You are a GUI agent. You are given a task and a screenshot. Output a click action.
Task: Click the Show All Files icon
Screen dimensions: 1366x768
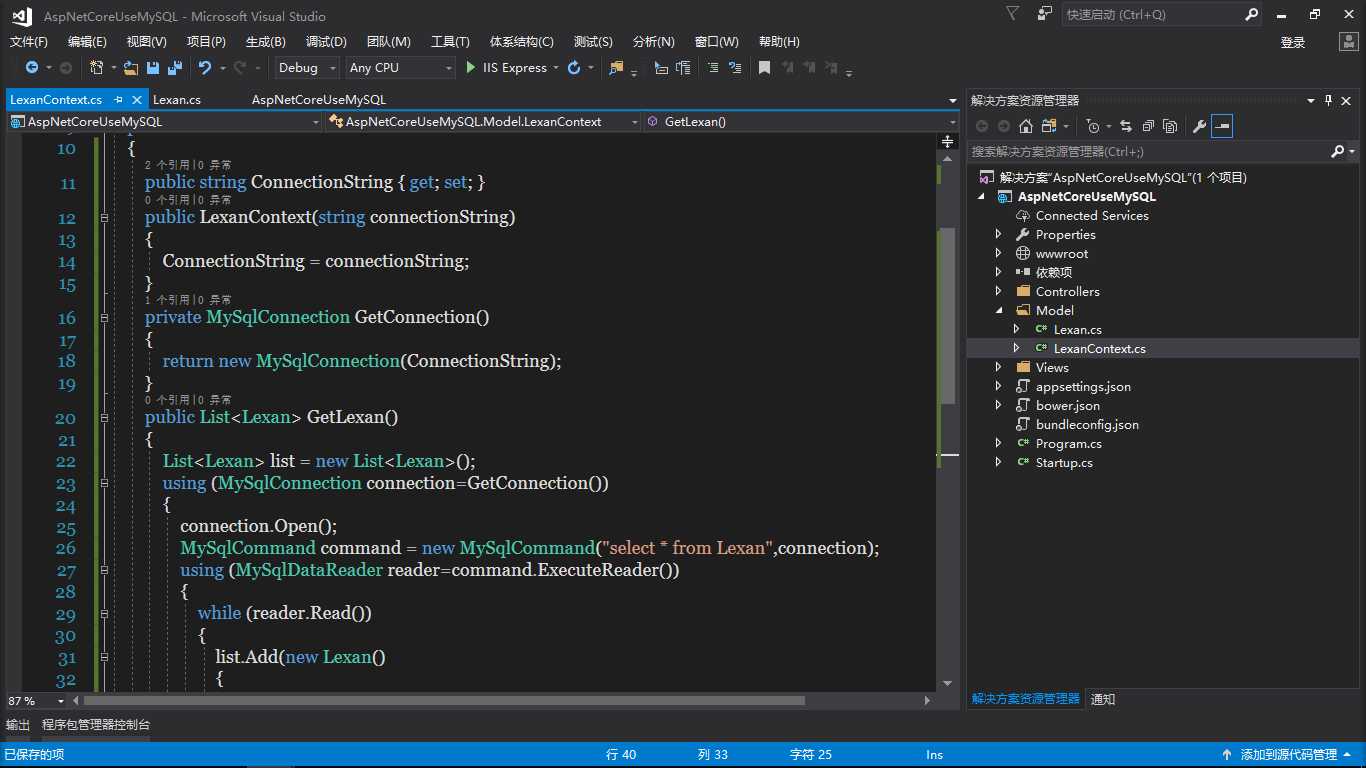(x=1170, y=126)
